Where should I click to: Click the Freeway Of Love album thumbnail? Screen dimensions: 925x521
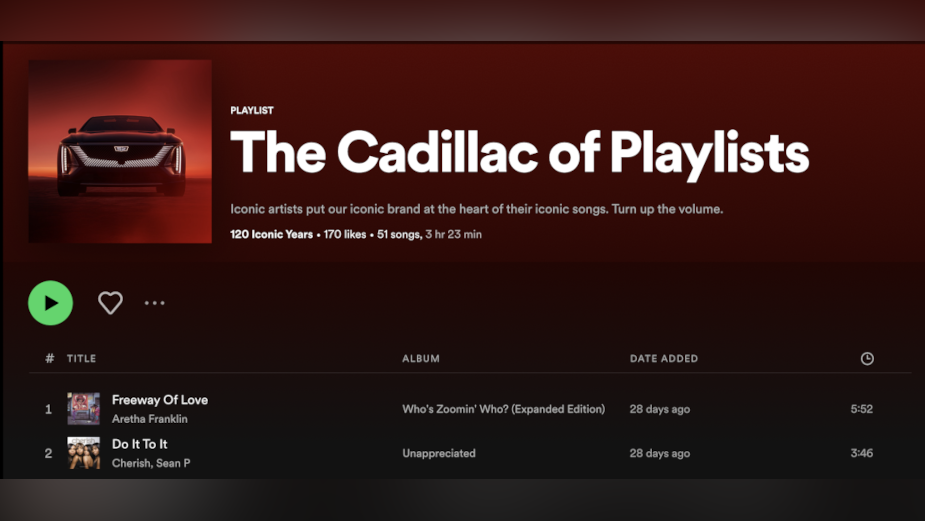(x=83, y=409)
